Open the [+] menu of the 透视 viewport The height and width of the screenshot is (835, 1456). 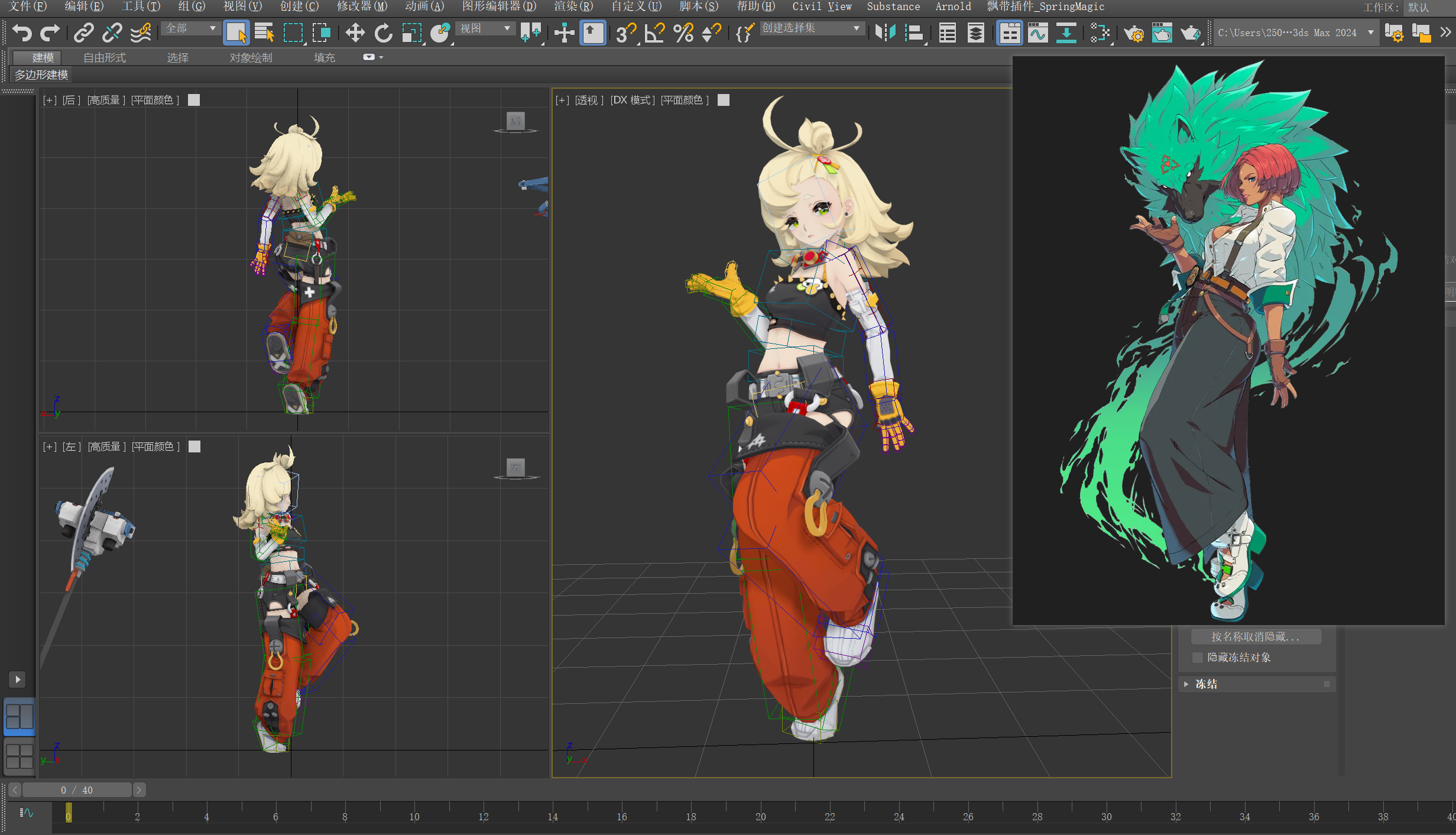[562, 100]
